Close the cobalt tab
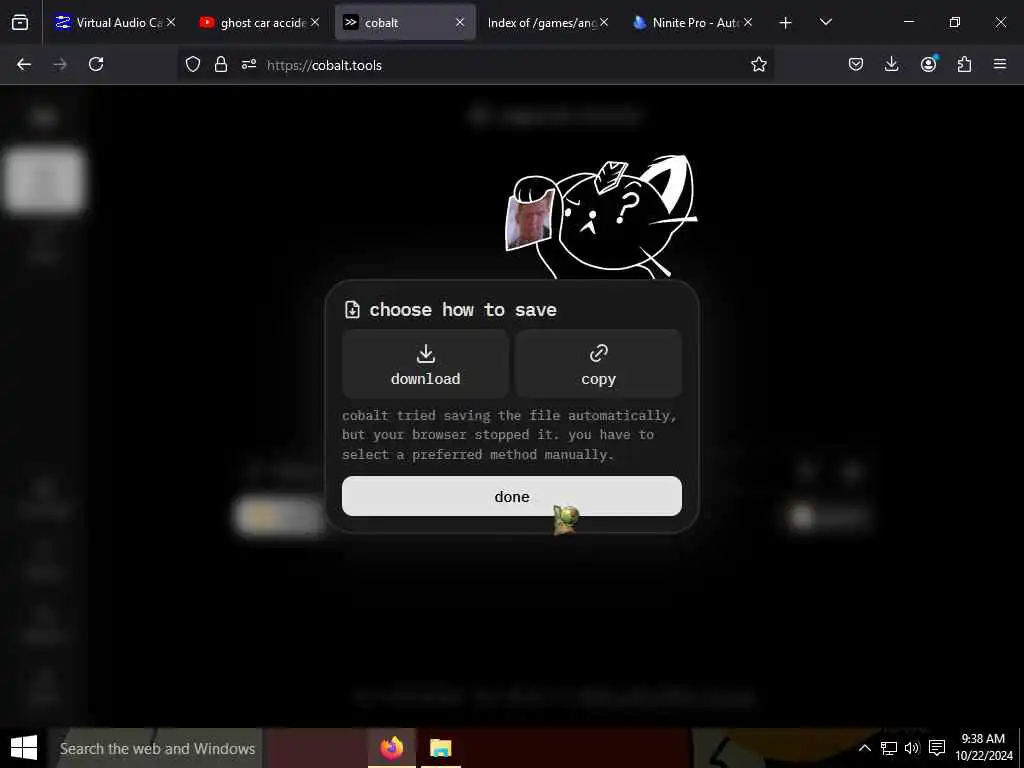 pyautogui.click(x=460, y=22)
